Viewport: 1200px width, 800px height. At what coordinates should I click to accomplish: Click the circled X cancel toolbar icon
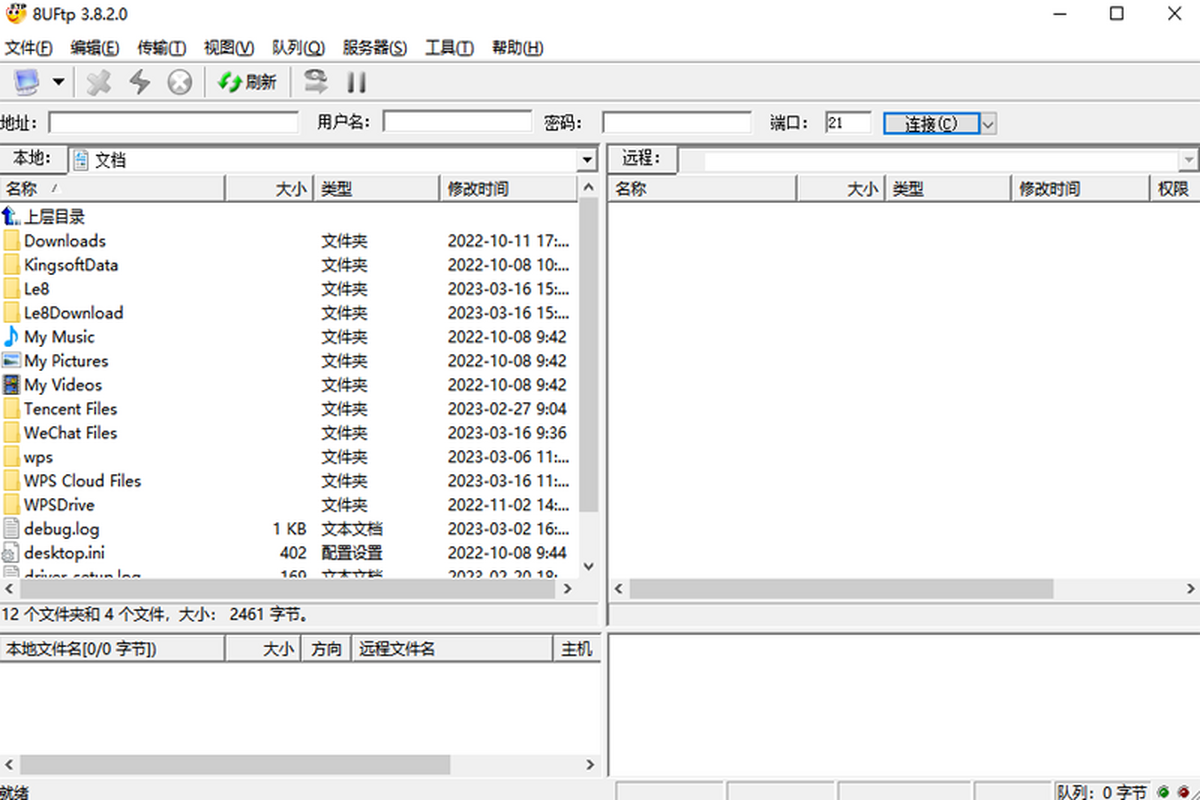[x=179, y=82]
